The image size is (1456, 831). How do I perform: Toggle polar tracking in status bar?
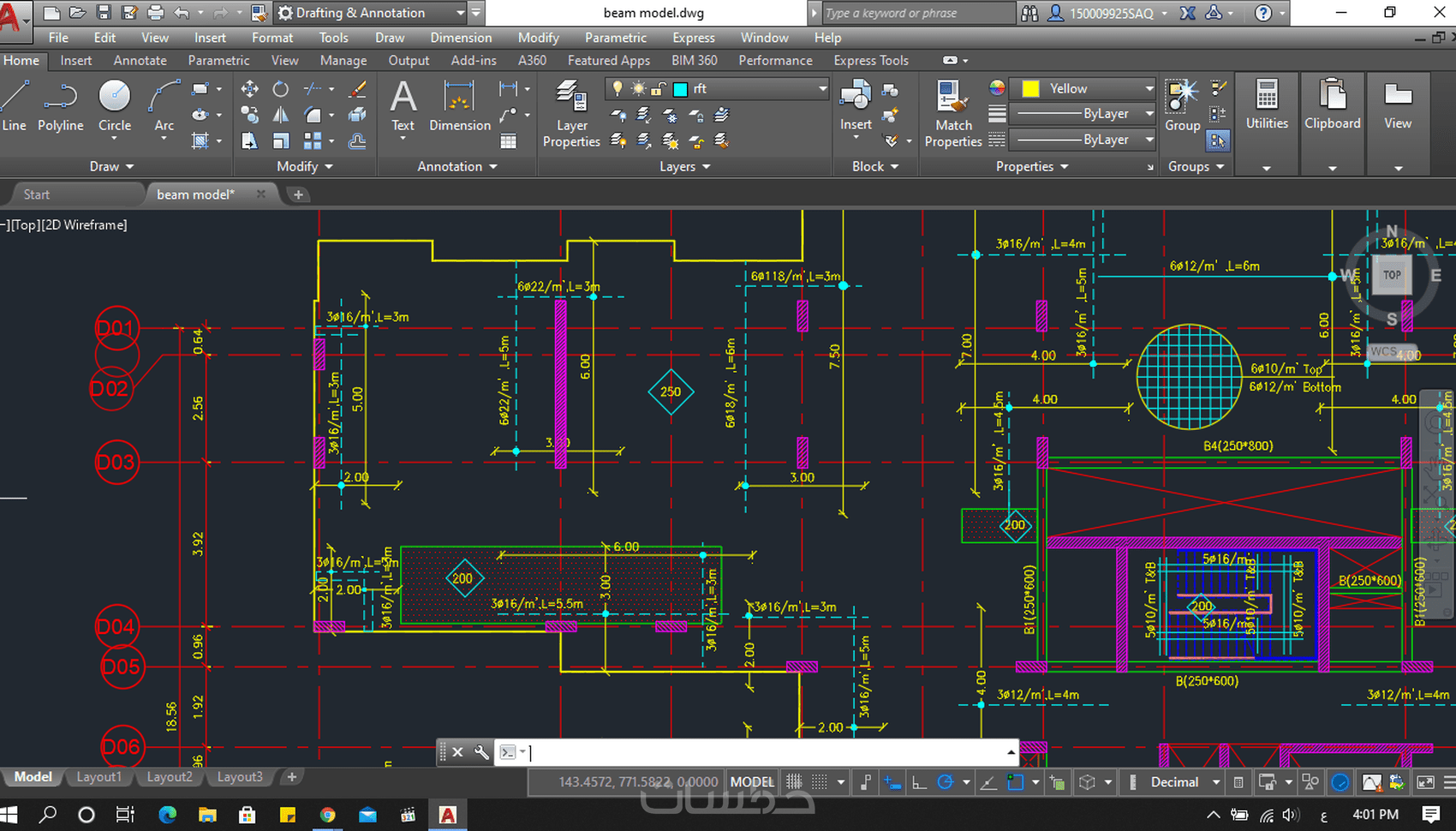coord(946,782)
